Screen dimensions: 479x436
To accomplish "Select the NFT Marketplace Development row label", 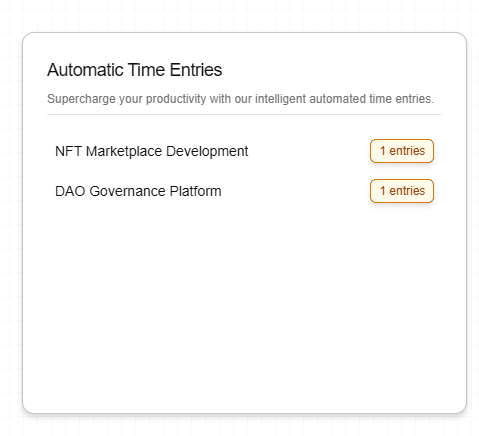I will (x=151, y=151).
